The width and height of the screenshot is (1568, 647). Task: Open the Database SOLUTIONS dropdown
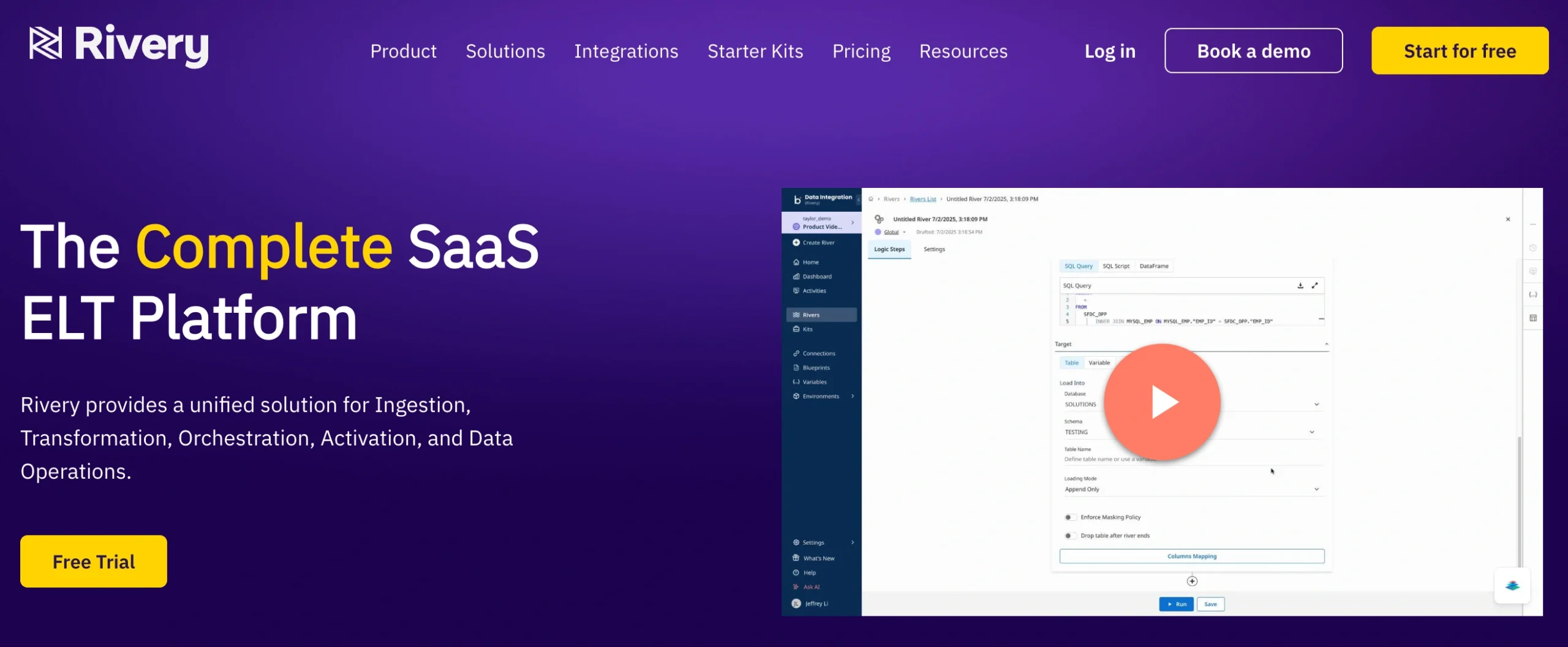[1191, 405]
